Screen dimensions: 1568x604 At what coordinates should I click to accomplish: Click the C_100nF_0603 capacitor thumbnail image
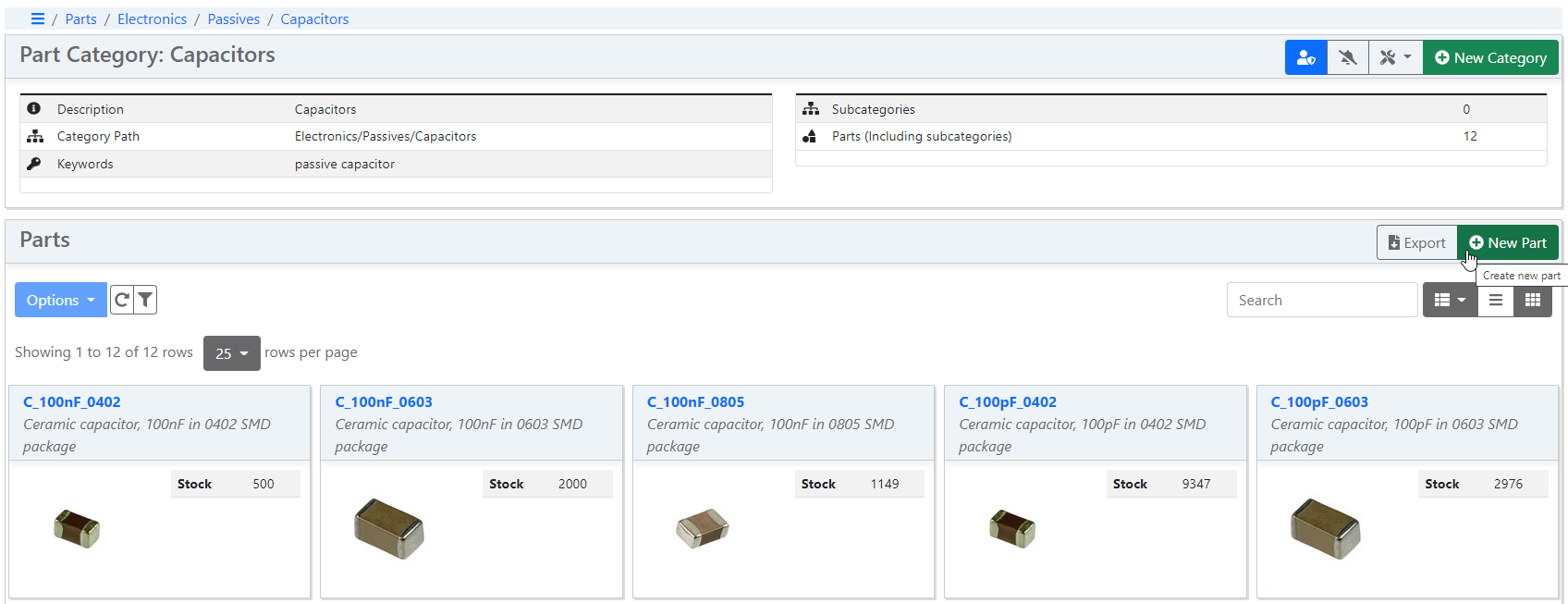(389, 528)
